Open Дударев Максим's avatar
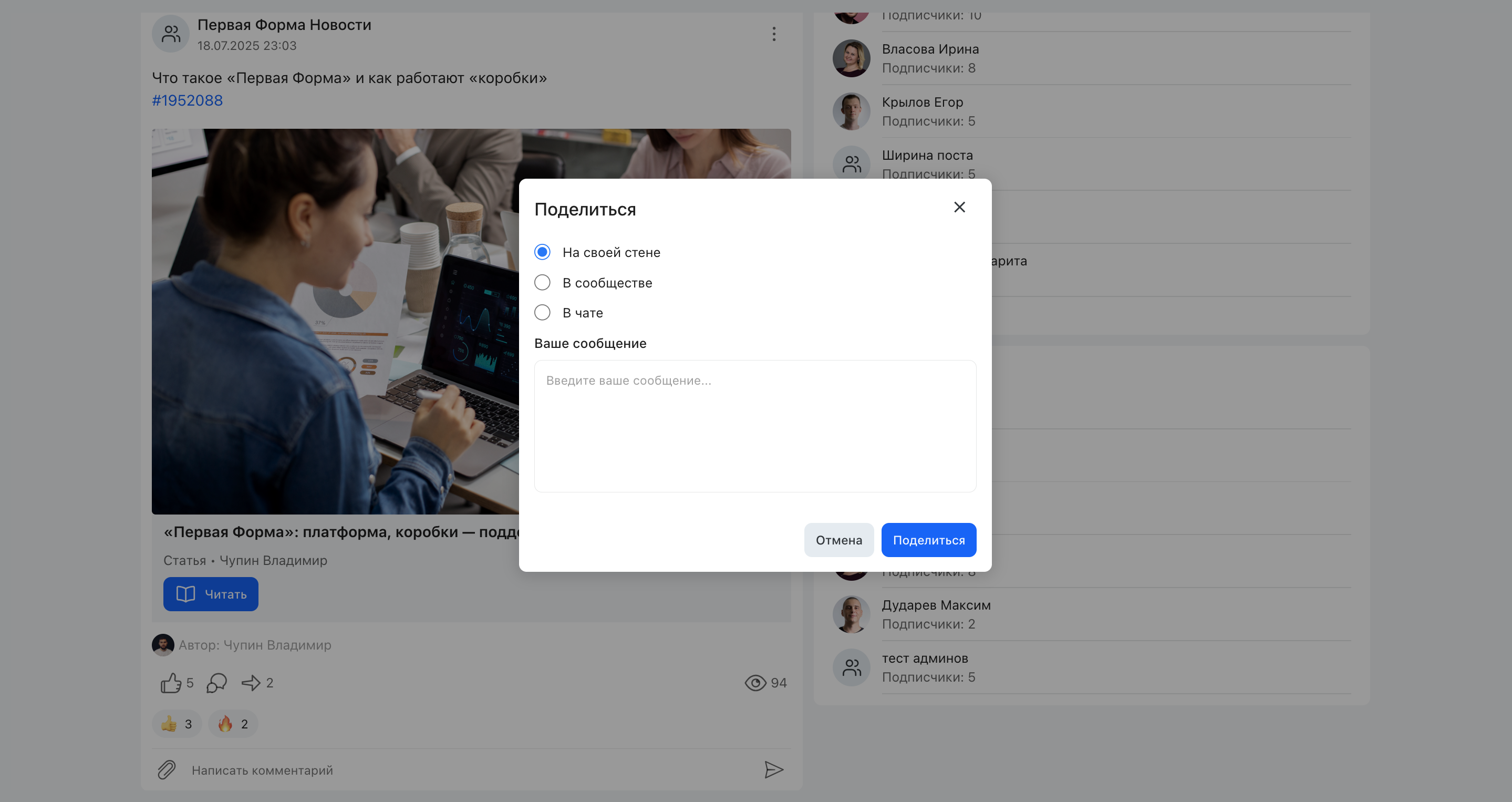The height and width of the screenshot is (802, 1512). point(851,614)
